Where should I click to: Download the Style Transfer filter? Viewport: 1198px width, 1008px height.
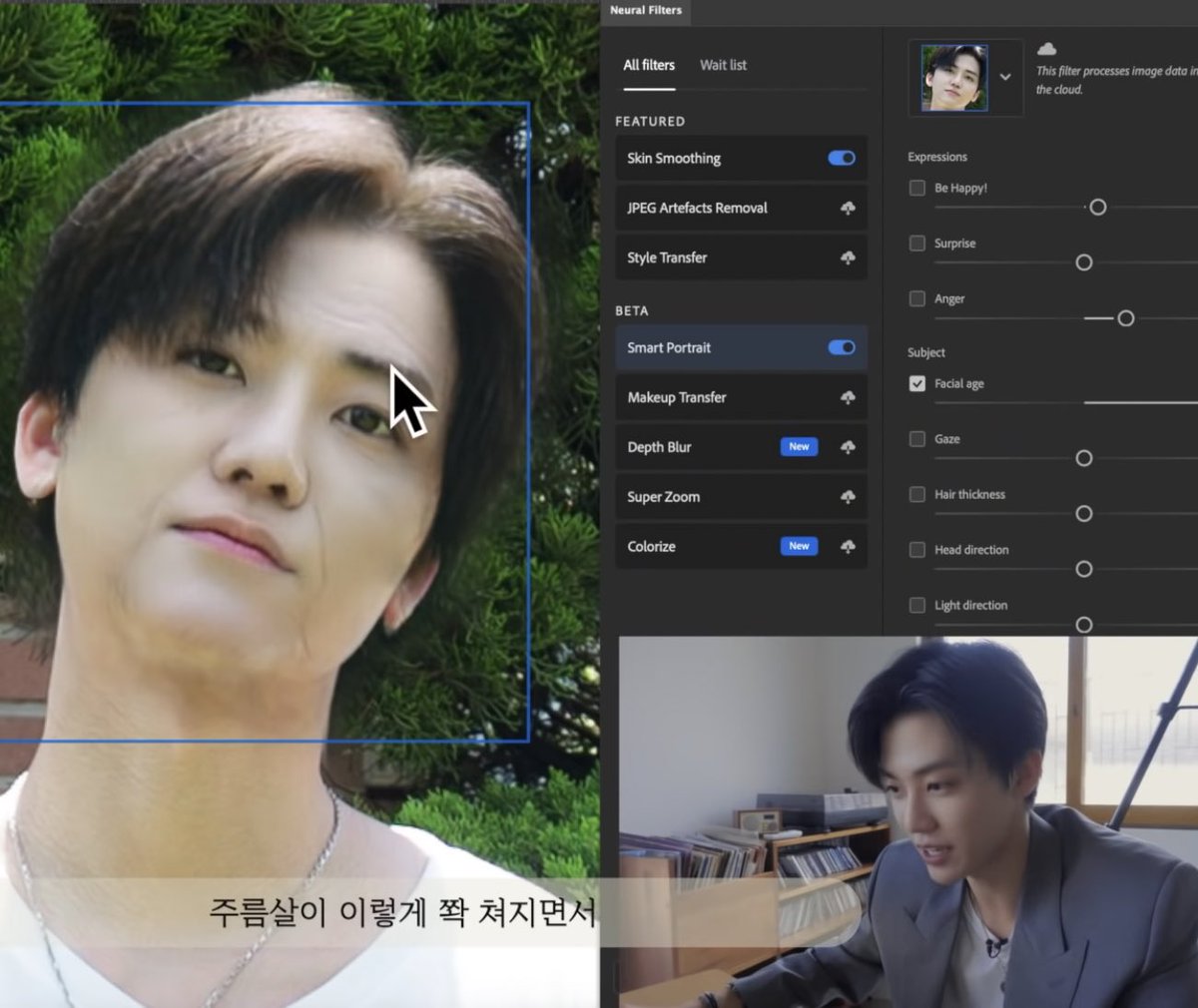(x=848, y=257)
